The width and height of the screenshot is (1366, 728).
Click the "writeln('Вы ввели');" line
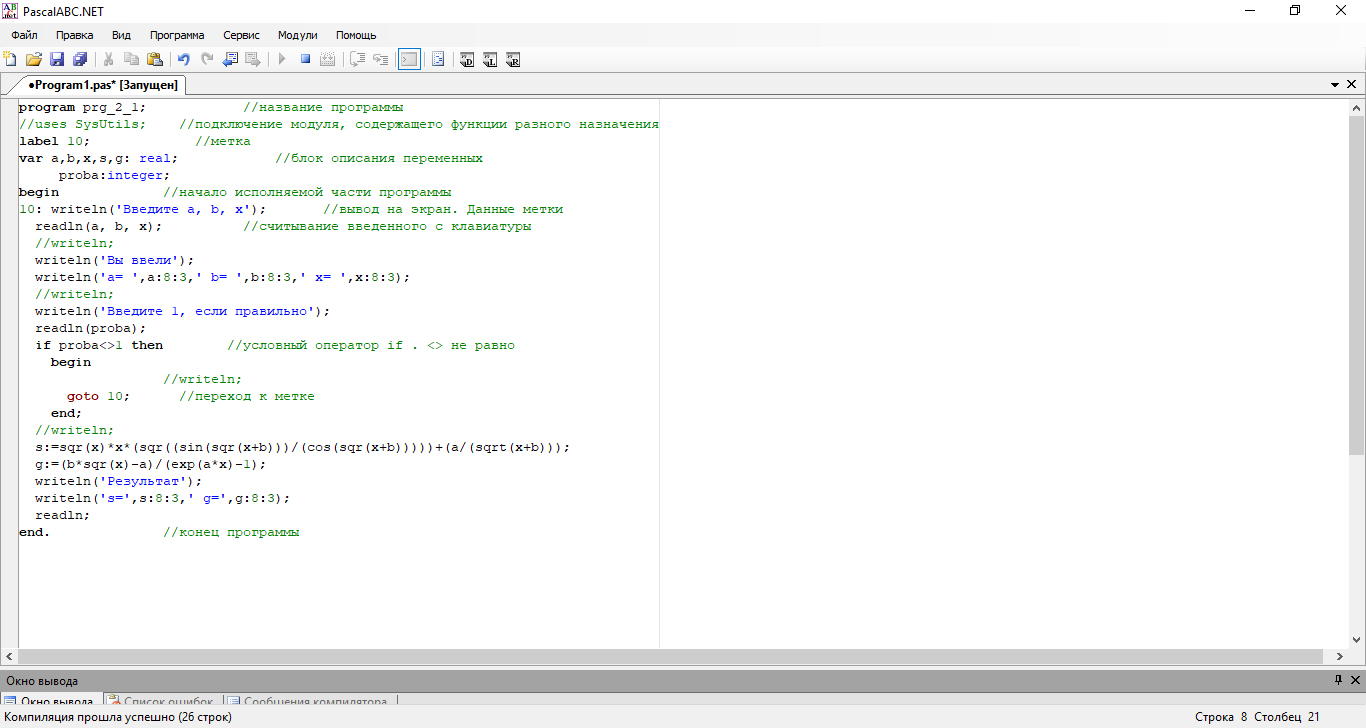click(x=114, y=260)
